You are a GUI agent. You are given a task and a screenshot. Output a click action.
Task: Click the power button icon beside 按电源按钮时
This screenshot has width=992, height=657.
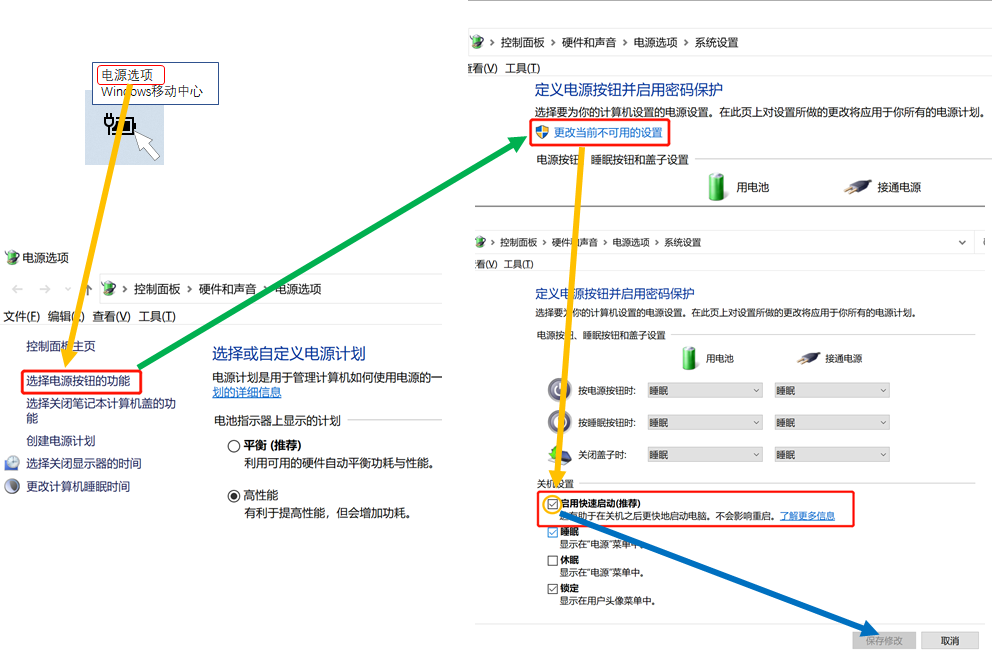pos(559,389)
